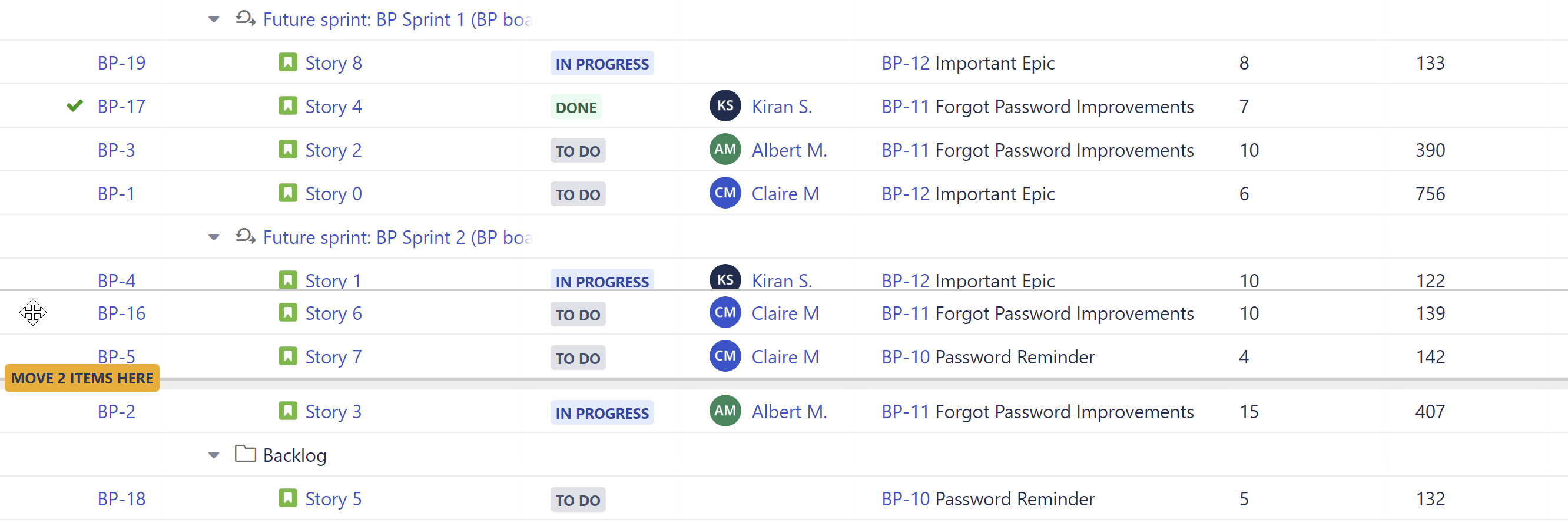Screen dimensions: 1568x529
Task: Click the story icon beside Story 5
Action: coord(287,498)
